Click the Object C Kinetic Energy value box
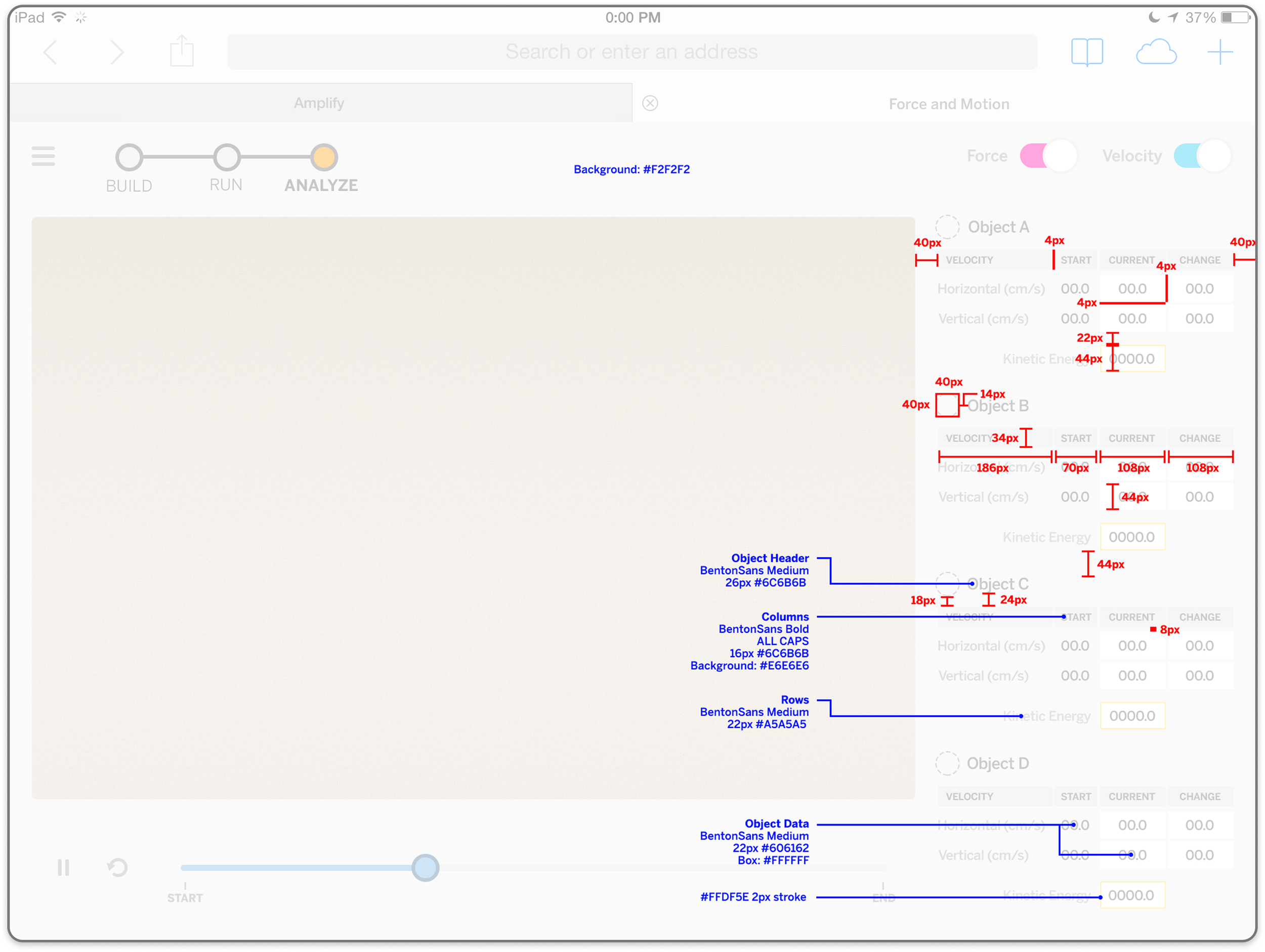 click(x=1132, y=716)
